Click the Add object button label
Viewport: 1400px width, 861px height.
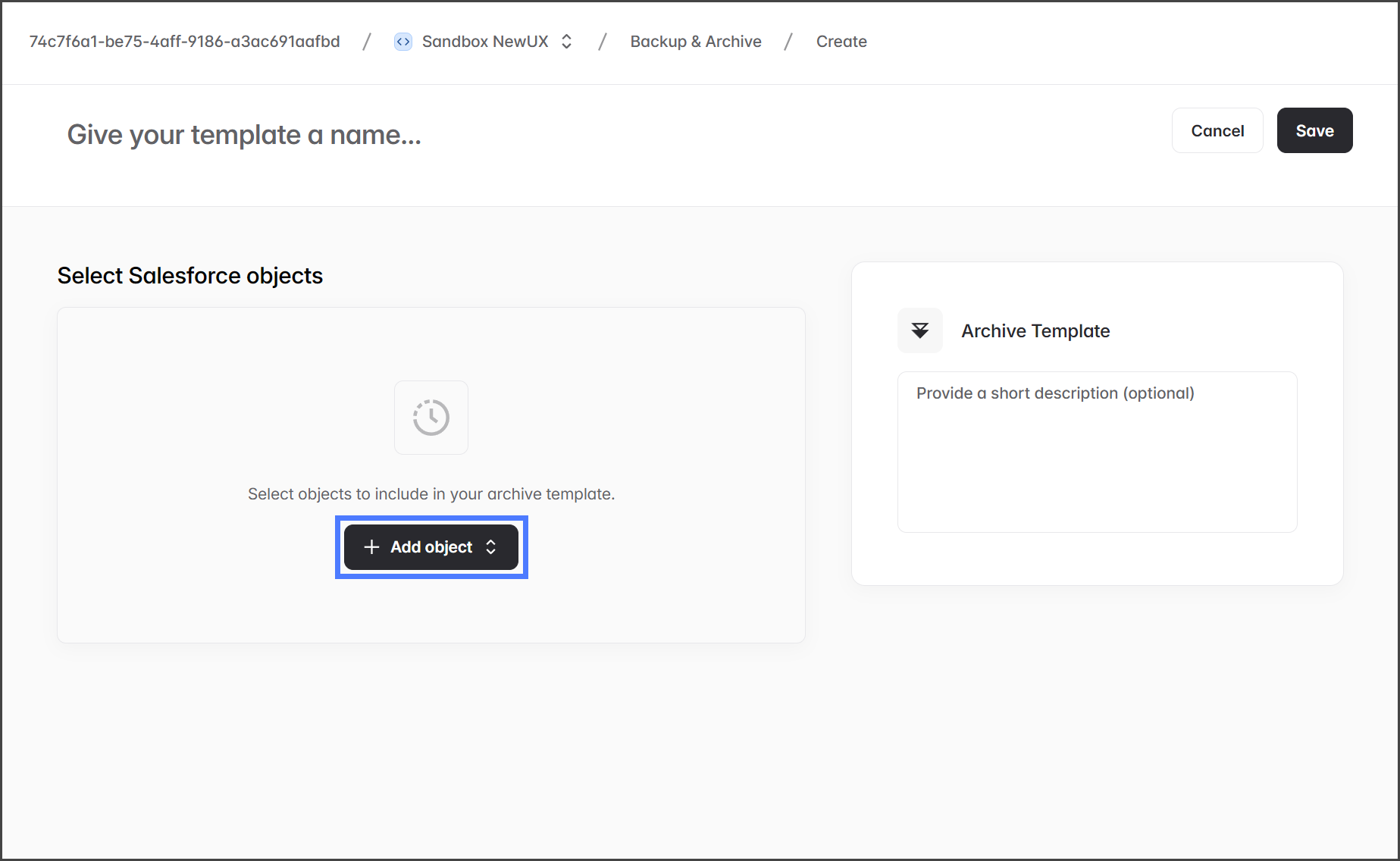point(431,547)
